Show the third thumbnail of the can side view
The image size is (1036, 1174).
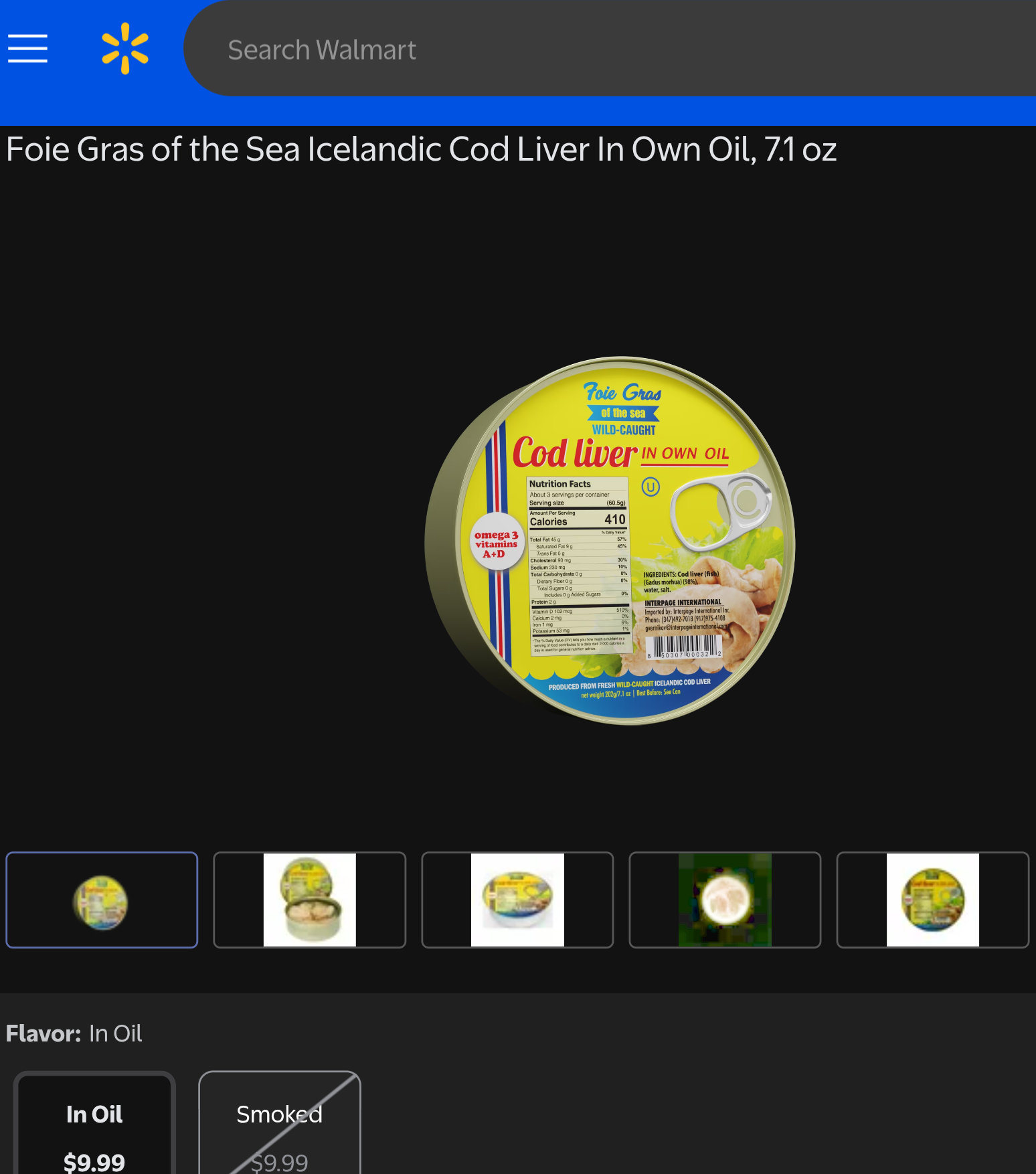click(517, 900)
